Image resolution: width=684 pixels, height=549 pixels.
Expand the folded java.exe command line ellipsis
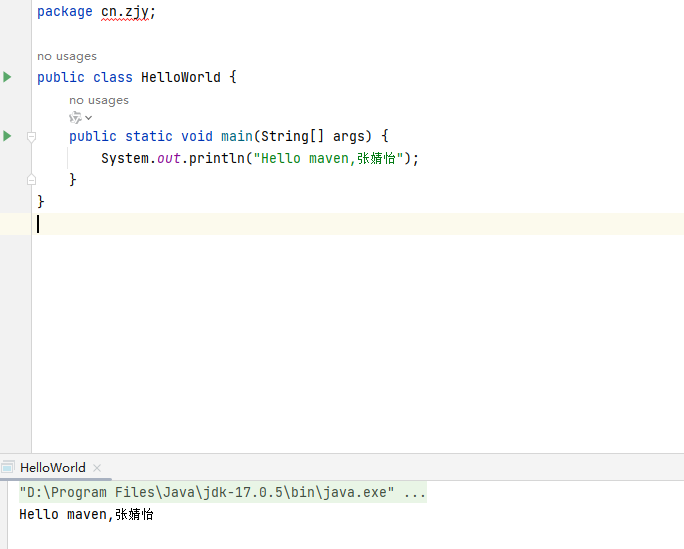(x=415, y=493)
